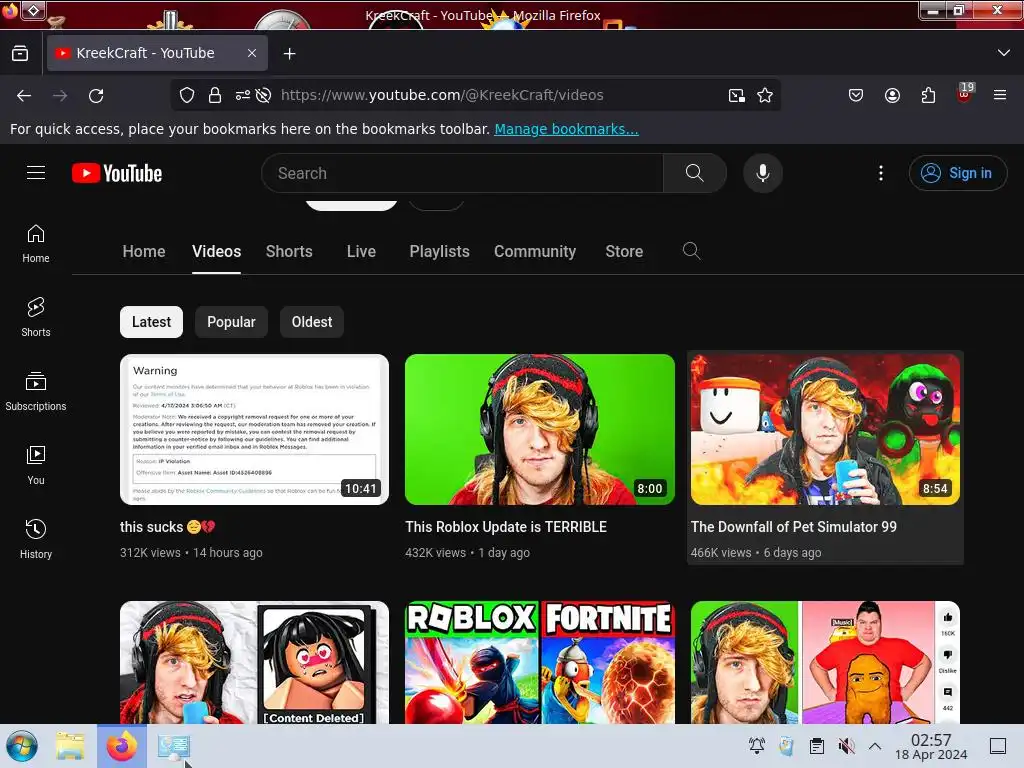This screenshot has height=768, width=1024.
Task: Open the Content Deleted thumbnail video
Action: pos(254,662)
